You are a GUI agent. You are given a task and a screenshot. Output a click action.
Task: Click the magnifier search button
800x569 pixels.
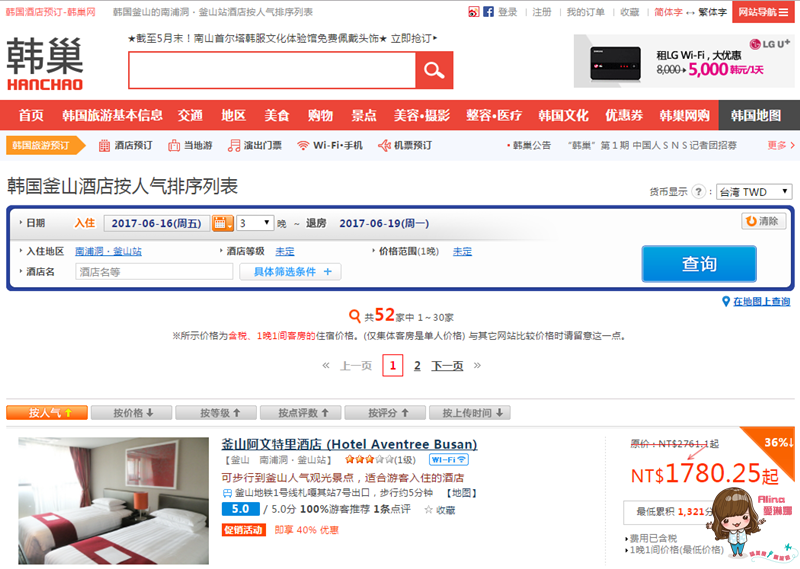coord(434,70)
